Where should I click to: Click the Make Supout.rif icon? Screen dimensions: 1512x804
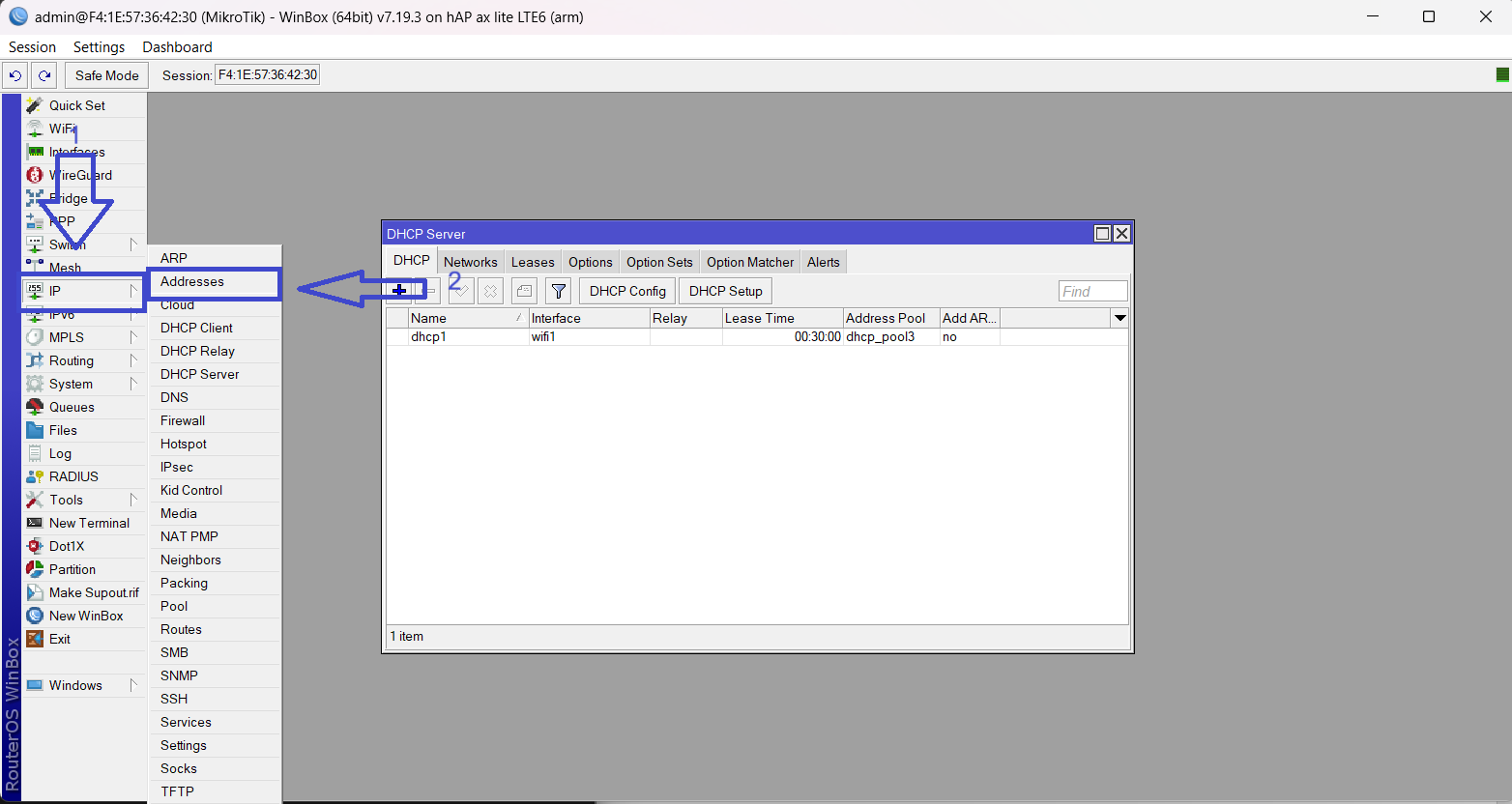click(35, 592)
